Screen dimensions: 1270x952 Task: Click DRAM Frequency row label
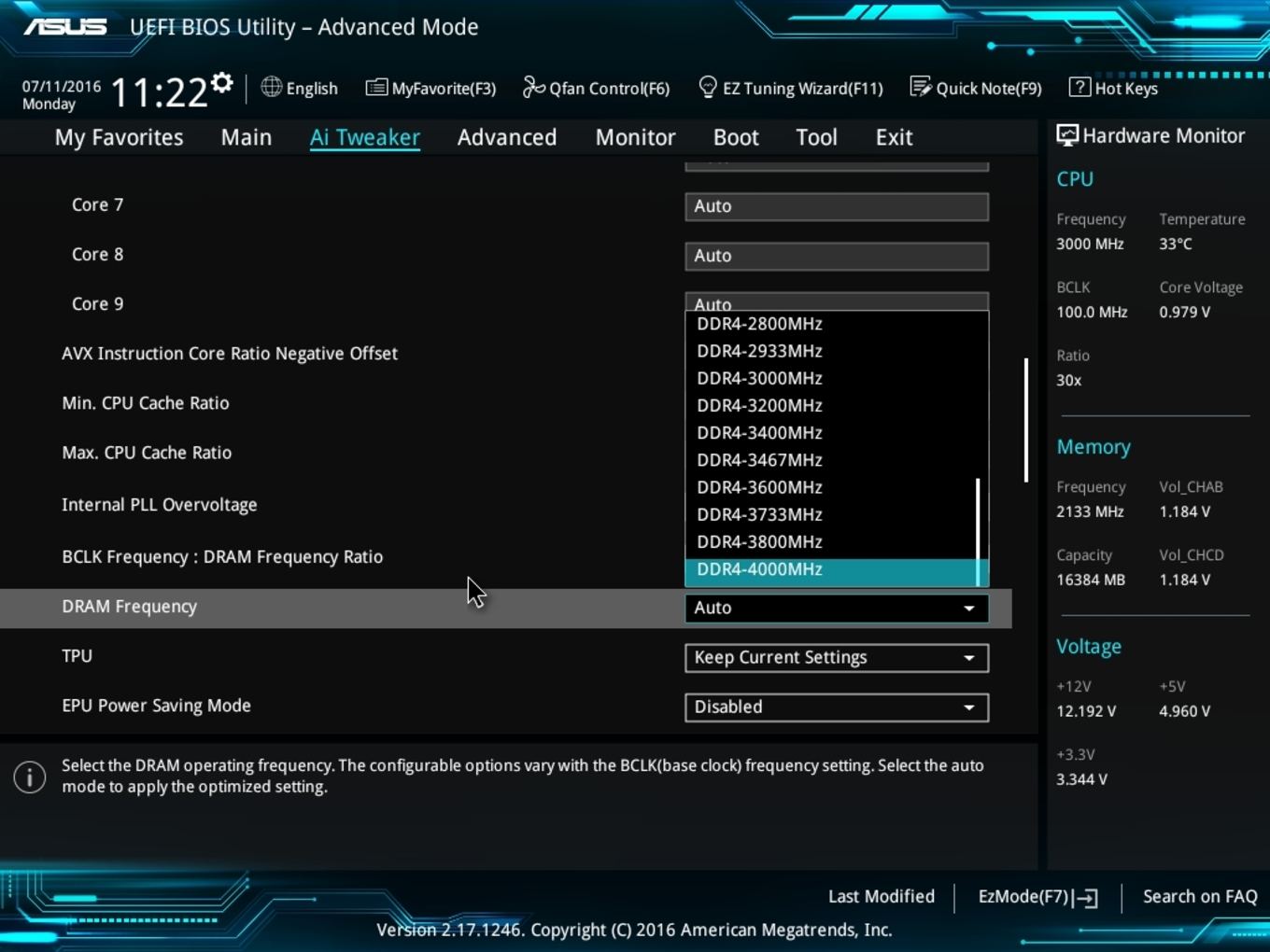[130, 606]
